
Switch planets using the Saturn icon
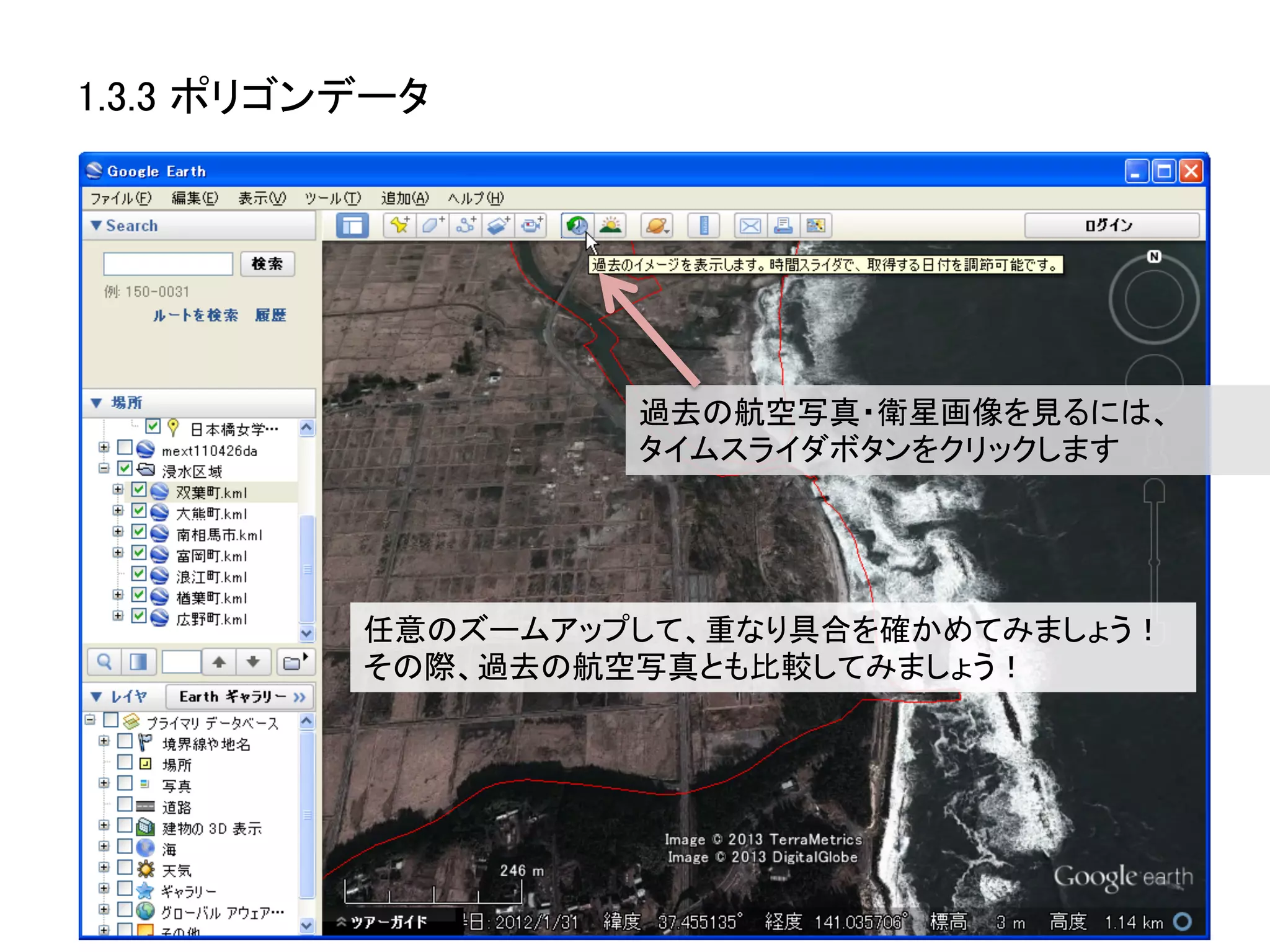[657, 226]
